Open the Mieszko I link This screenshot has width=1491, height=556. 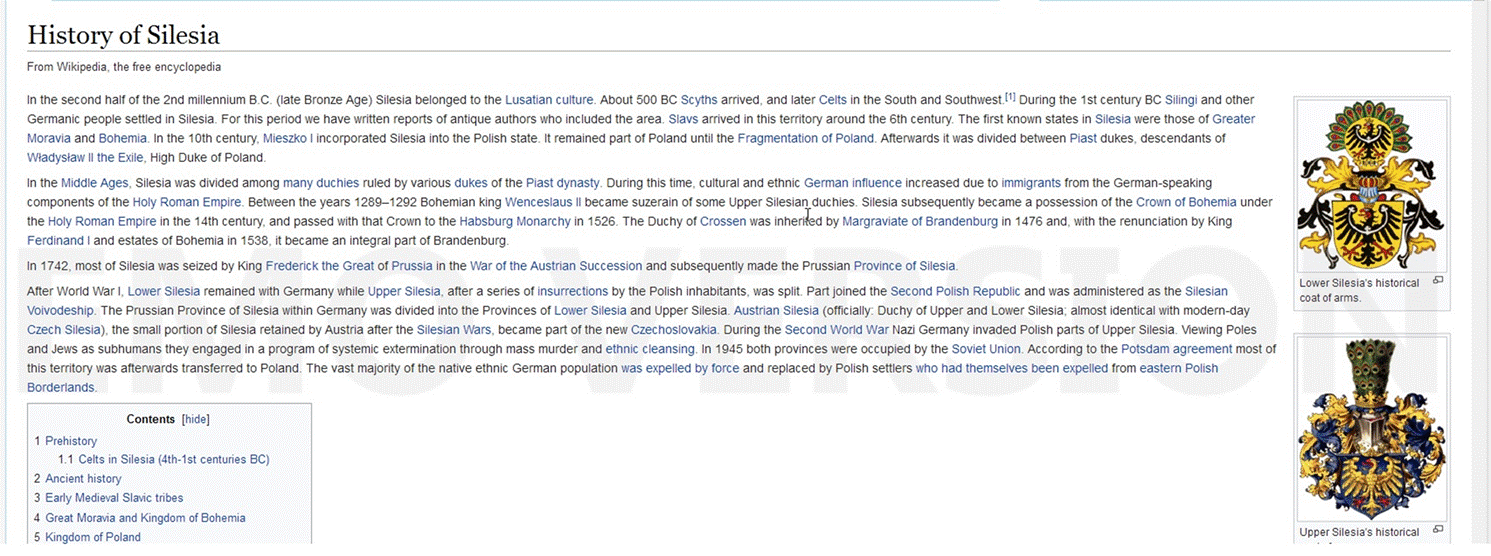tap(288, 138)
